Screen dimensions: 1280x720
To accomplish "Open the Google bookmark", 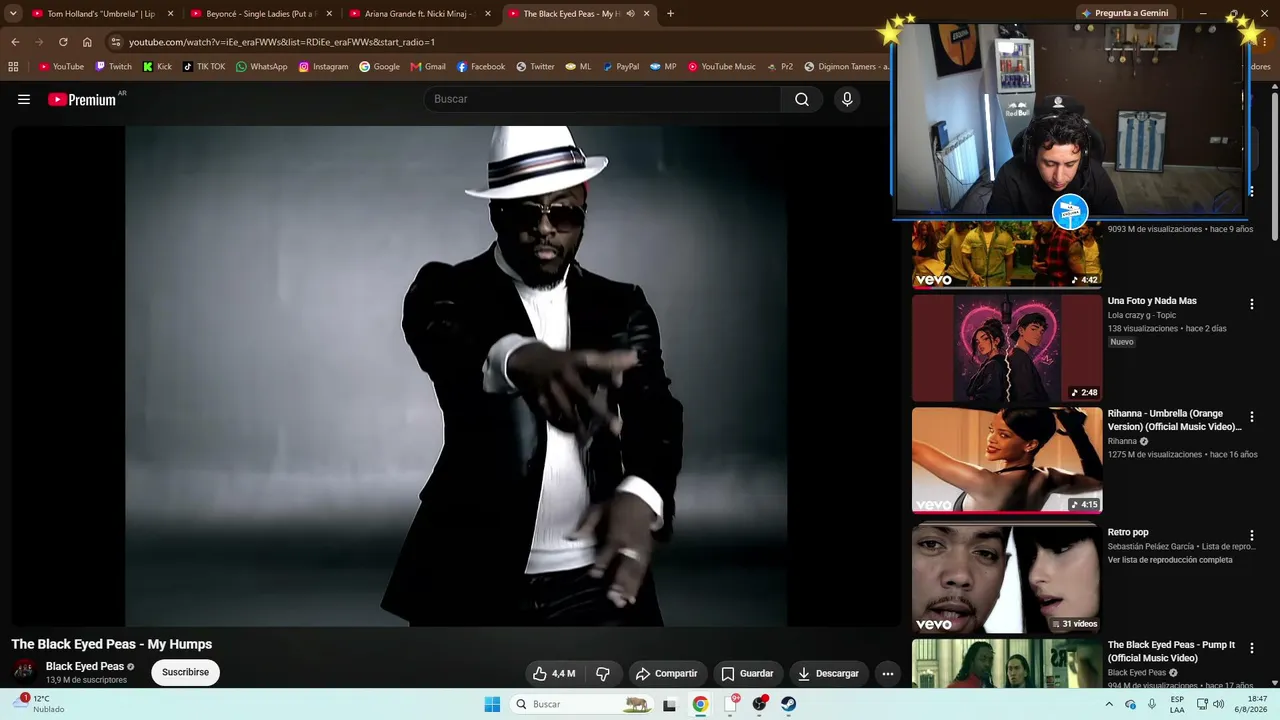I will pos(380,67).
